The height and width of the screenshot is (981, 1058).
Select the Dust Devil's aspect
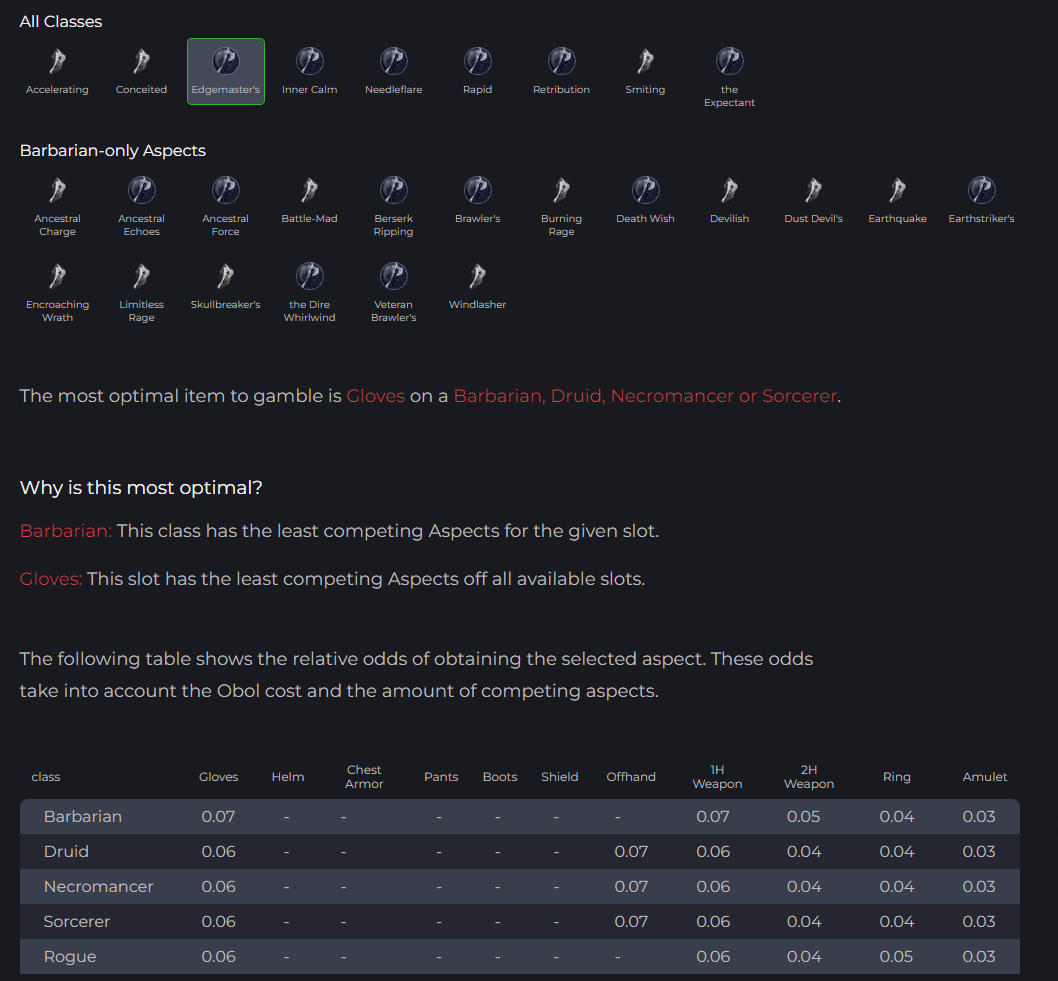pyautogui.click(x=814, y=190)
